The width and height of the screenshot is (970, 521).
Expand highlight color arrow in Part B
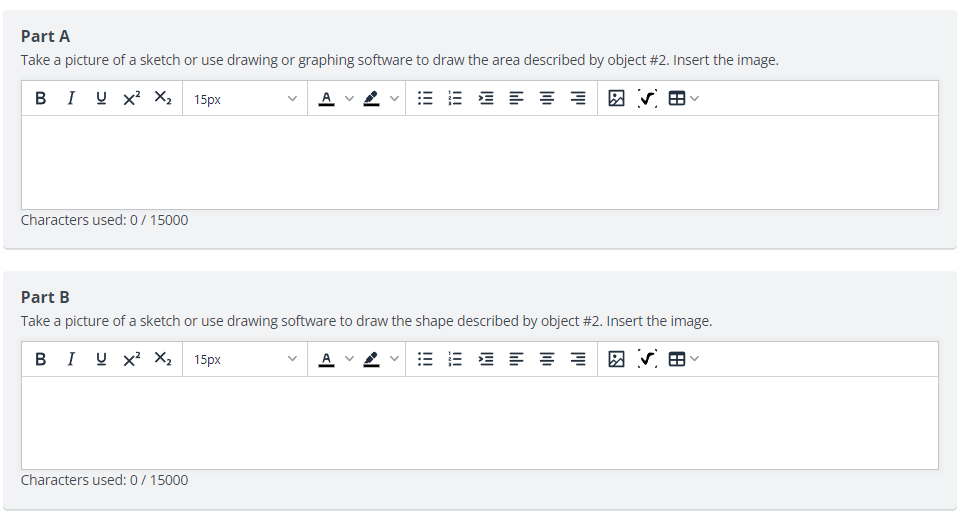[394, 359]
